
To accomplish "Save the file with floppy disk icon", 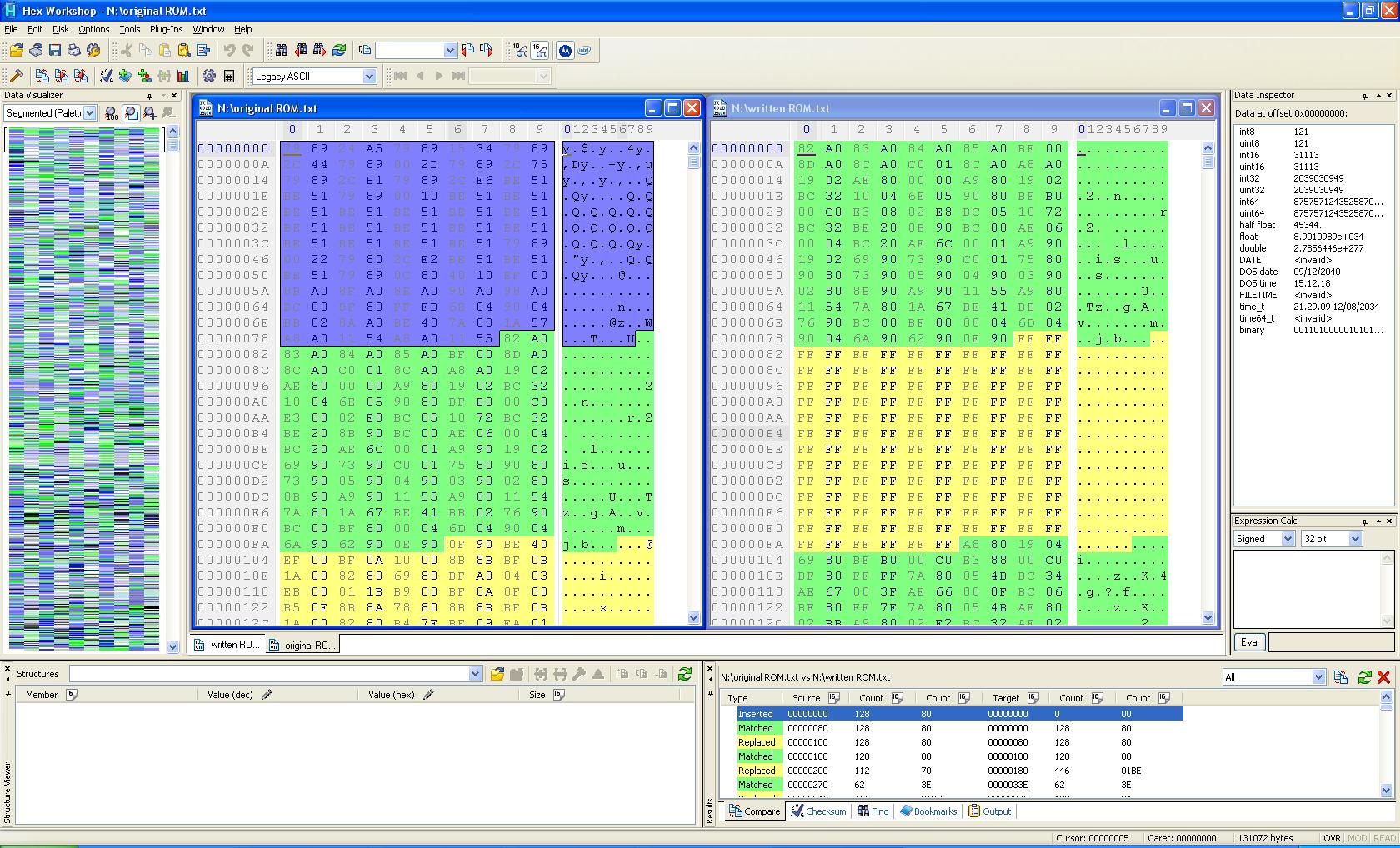I will pyautogui.click(x=55, y=51).
